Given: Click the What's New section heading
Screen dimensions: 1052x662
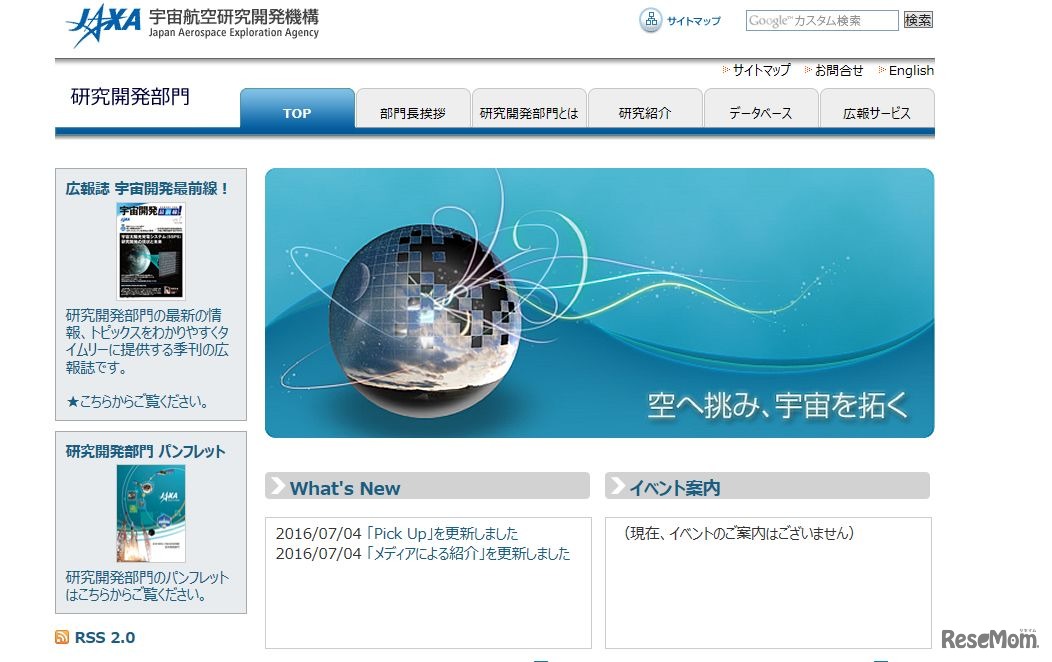Looking at the screenshot, I should tap(345, 488).
